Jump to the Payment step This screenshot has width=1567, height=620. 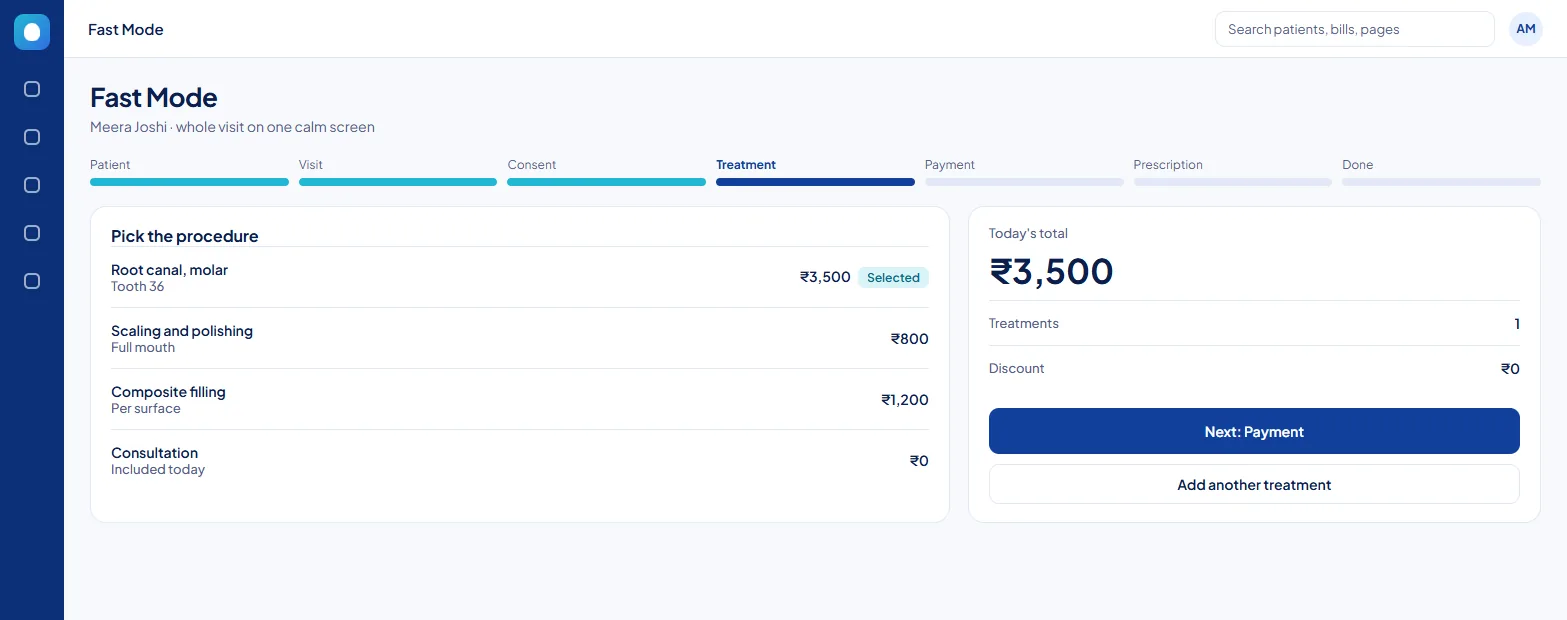[x=1024, y=172]
